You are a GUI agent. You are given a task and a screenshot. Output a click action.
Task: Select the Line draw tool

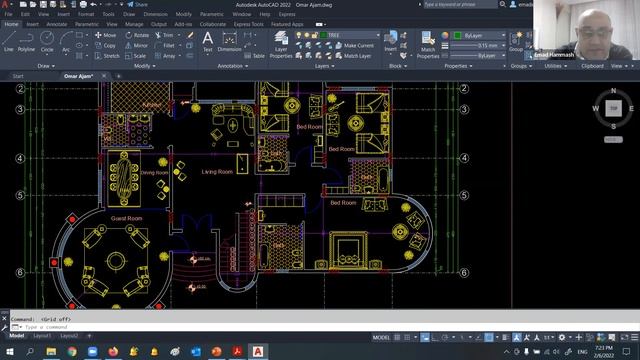click(x=9, y=42)
